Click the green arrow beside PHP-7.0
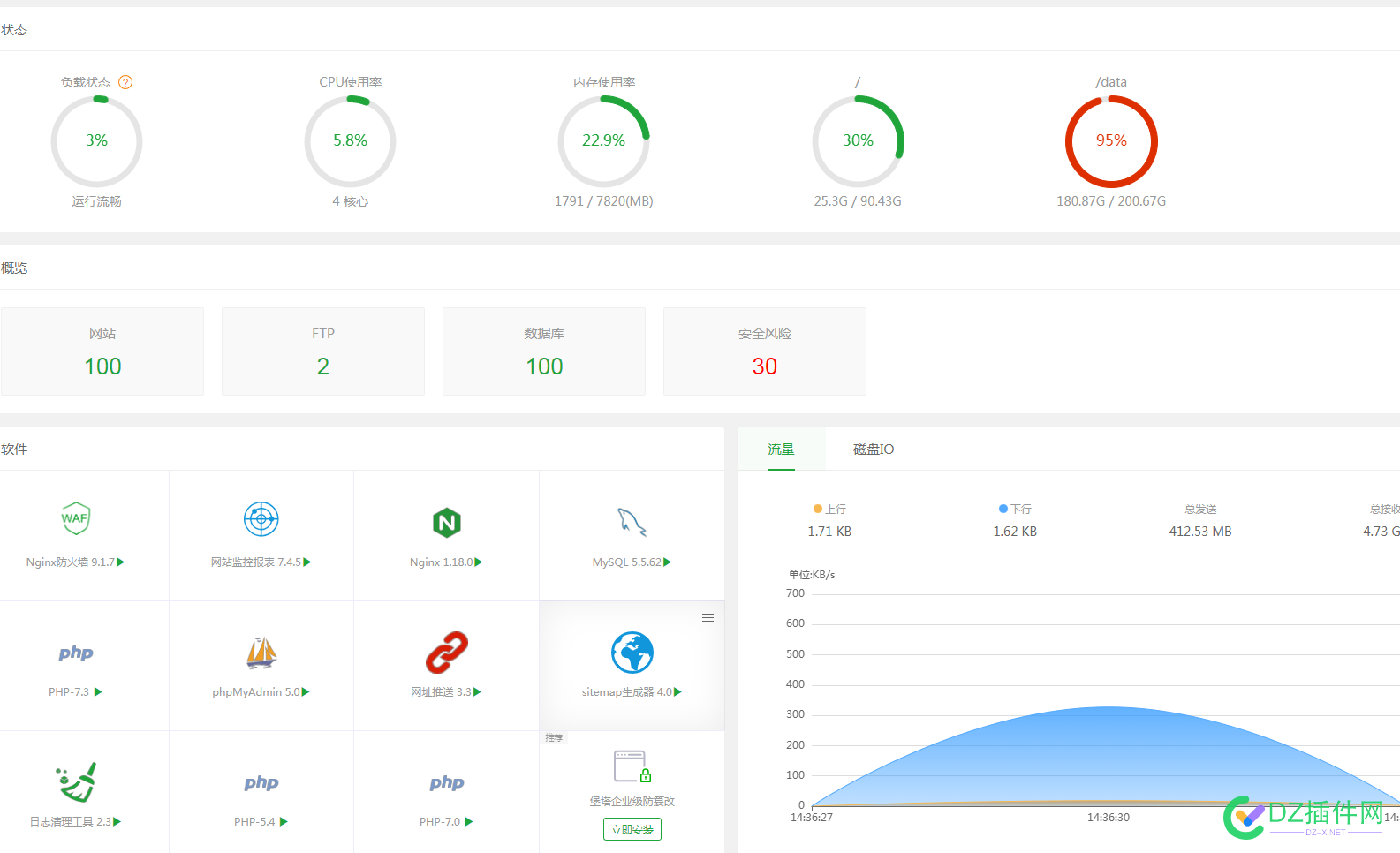 click(469, 822)
